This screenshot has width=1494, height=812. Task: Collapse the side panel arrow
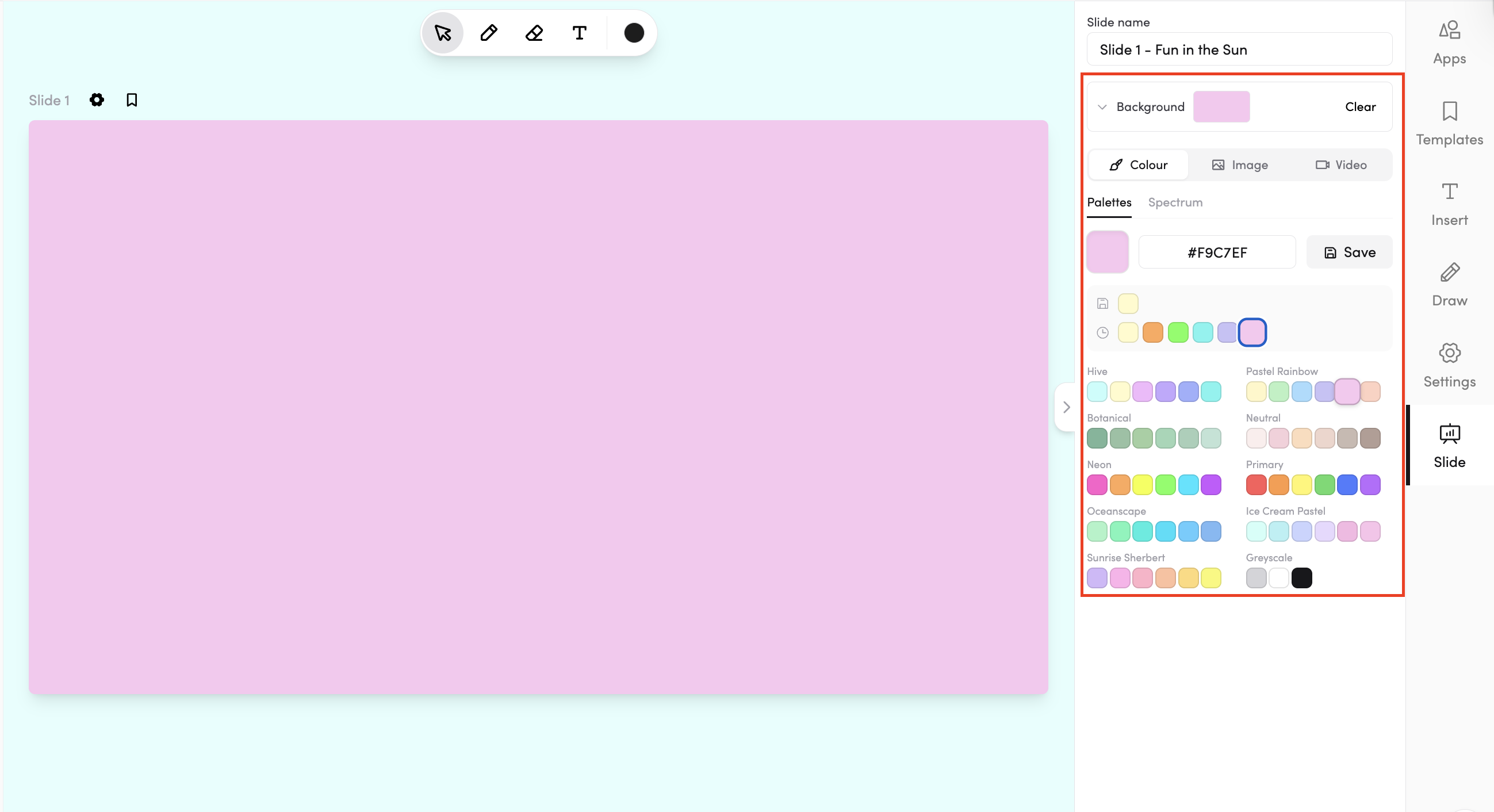pos(1066,407)
